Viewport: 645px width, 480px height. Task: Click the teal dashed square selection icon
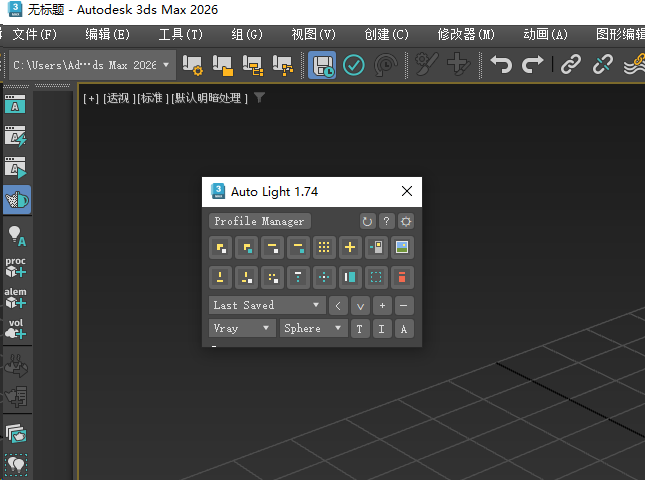point(376,277)
